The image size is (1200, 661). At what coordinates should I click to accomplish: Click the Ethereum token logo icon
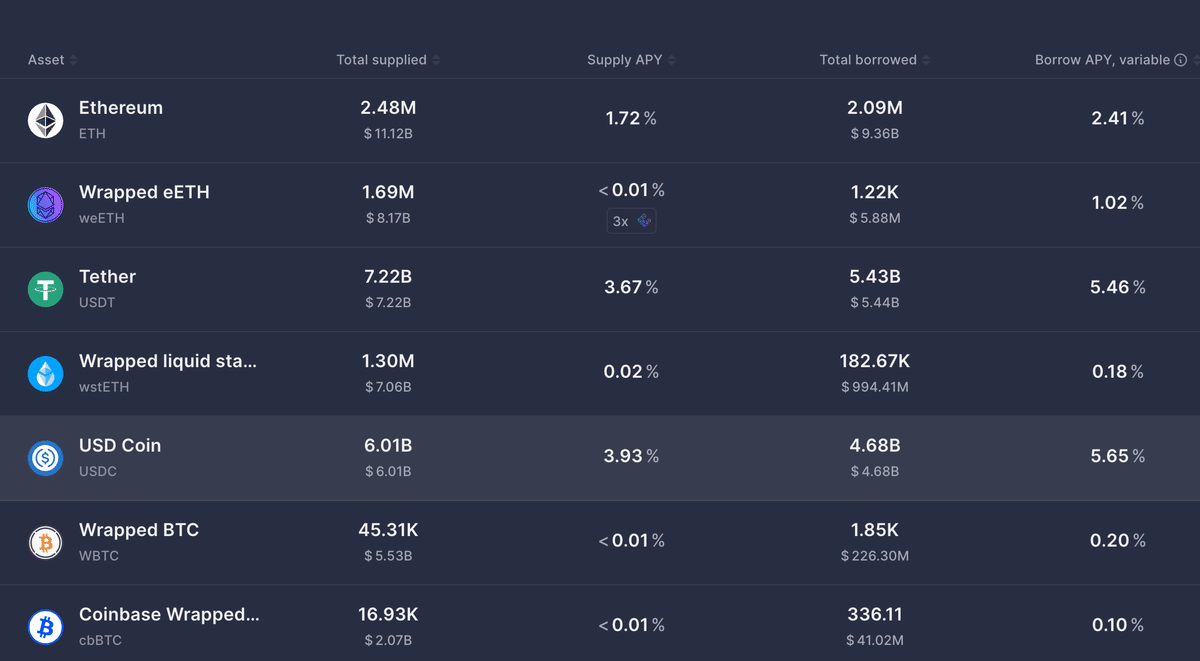[x=45, y=120]
